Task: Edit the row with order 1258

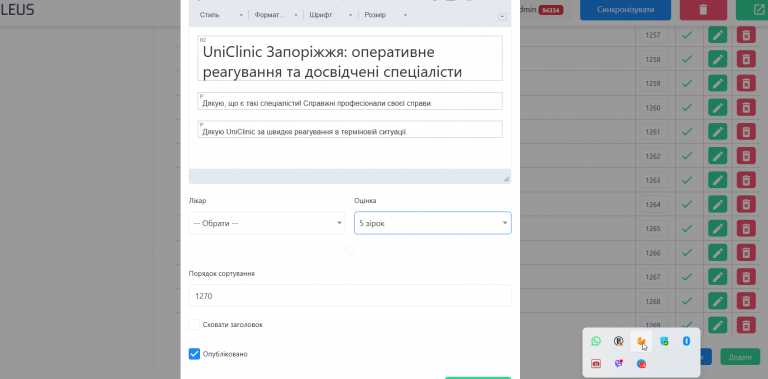Action: pos(718,59)
